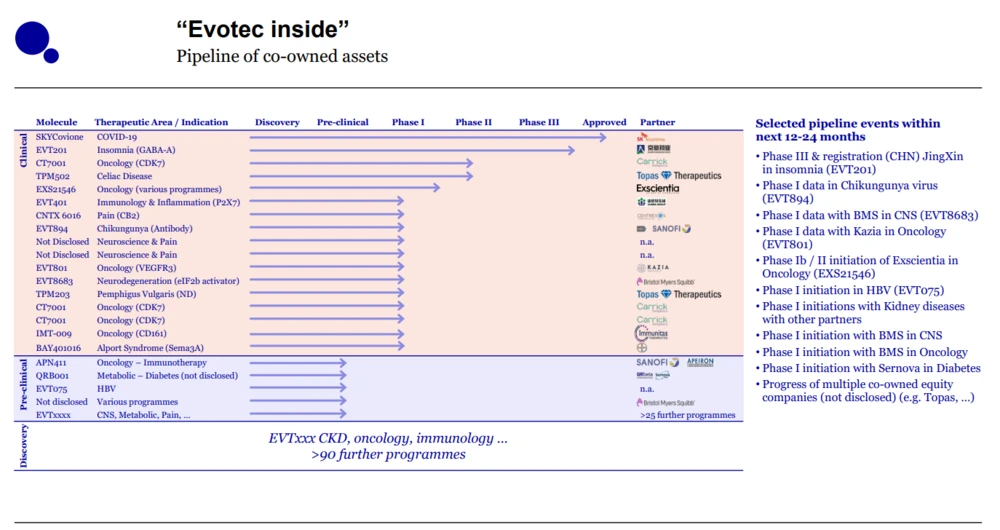The width and height of the screenshot is (1000, 530).
Task: Select the Phase II column header
Action: pyautogui.click(x=473, y=122)
